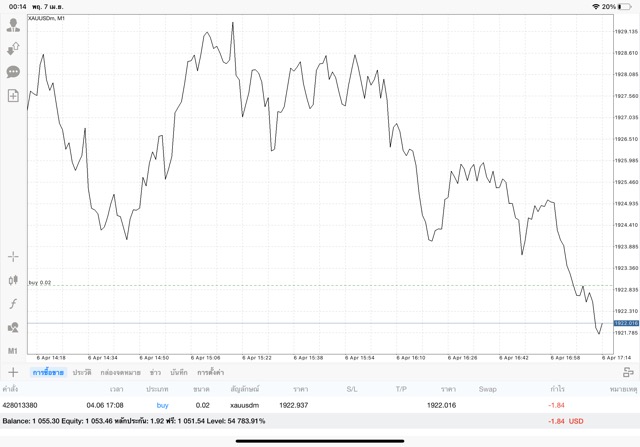The image size is (640, 447).
Task: Switch to the ประวัติ tab
Action: (x=82, y=372)
